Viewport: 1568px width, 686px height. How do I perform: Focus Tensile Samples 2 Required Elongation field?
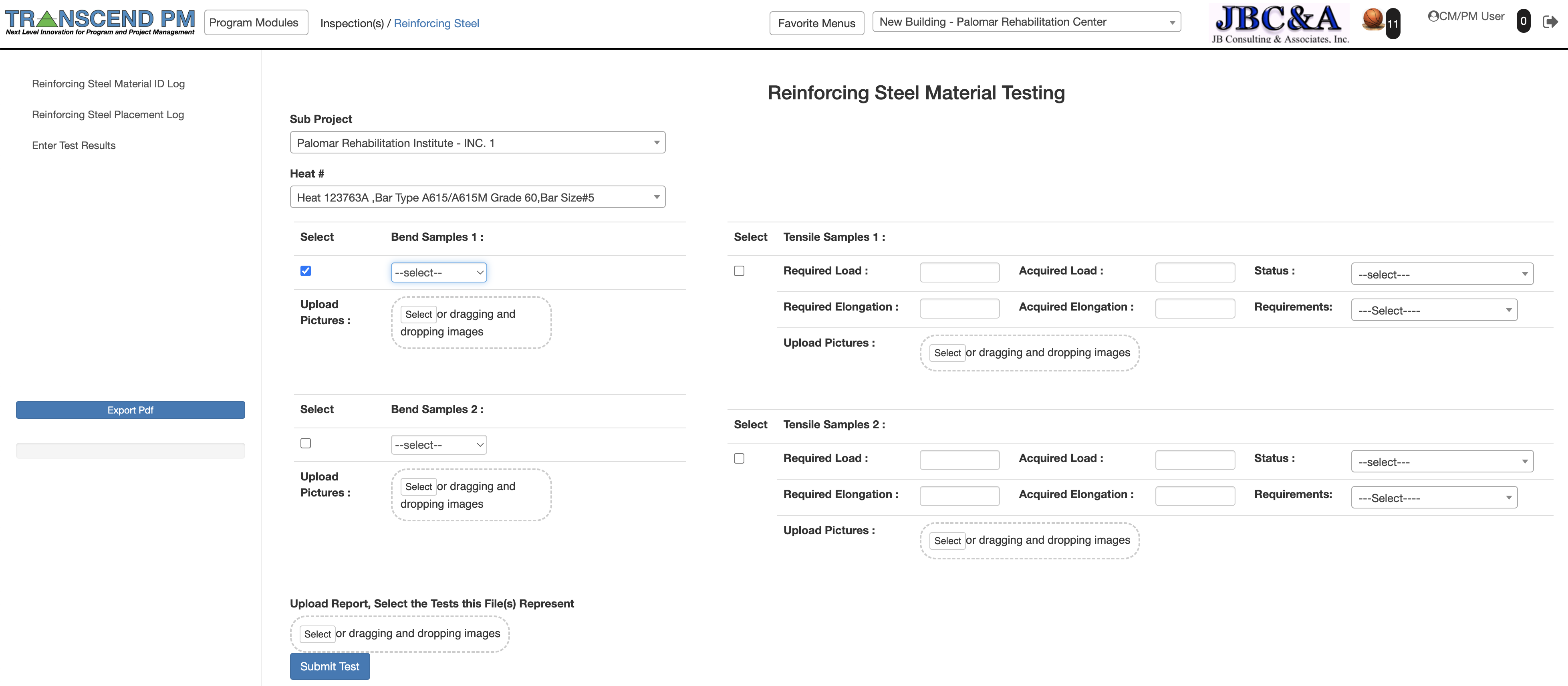pyautogui.click(x=959, y=496)
